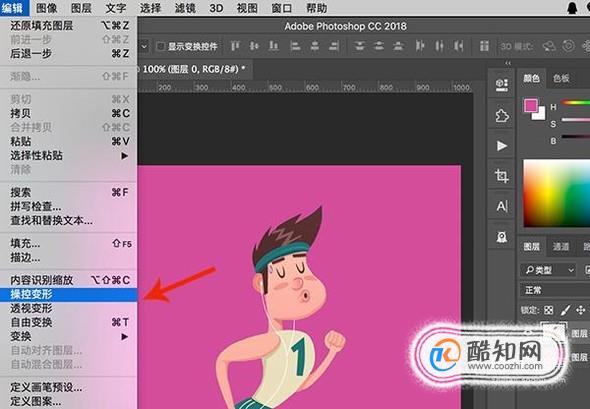
Task: Click the B brightness slider
Action: 576,137
